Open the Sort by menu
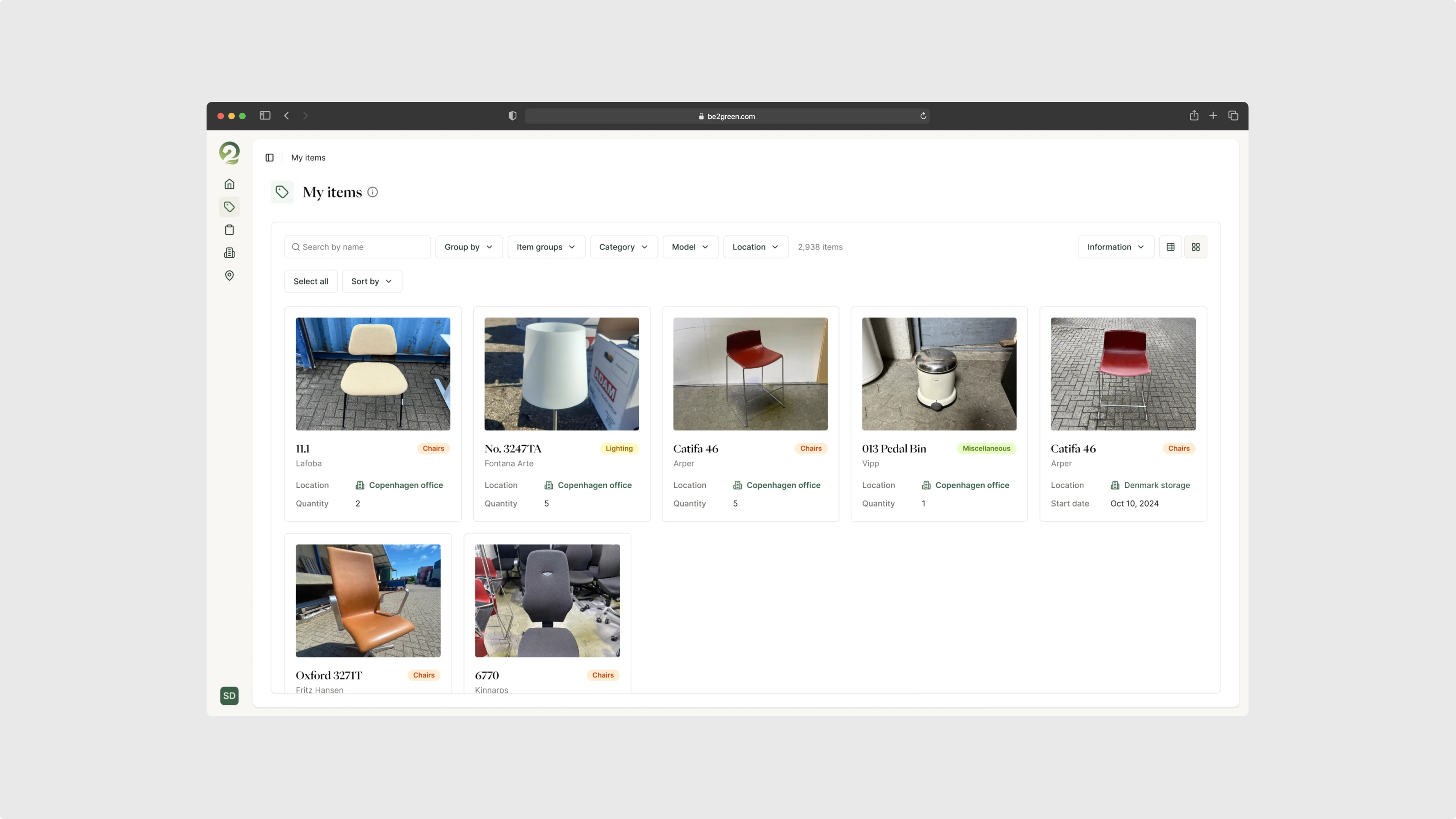 pyautogui.click(x=371, y=282)
